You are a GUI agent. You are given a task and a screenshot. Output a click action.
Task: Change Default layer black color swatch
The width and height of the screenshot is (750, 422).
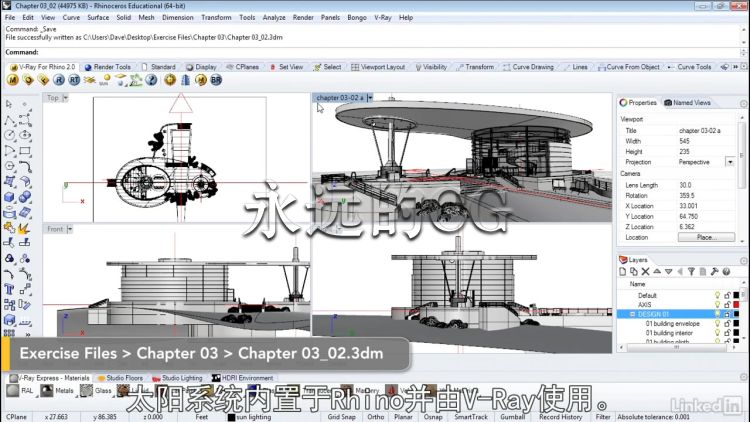pyautogui.click(x=737, y=295)
